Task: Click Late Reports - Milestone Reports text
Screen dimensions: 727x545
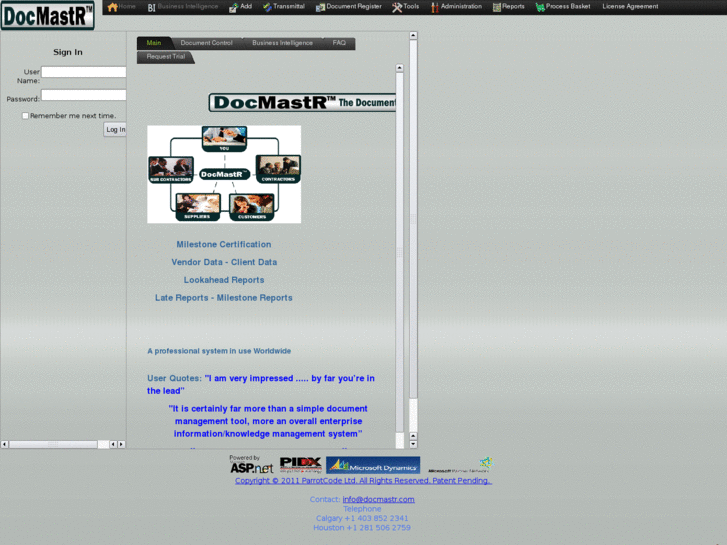Action: point(223,298)
